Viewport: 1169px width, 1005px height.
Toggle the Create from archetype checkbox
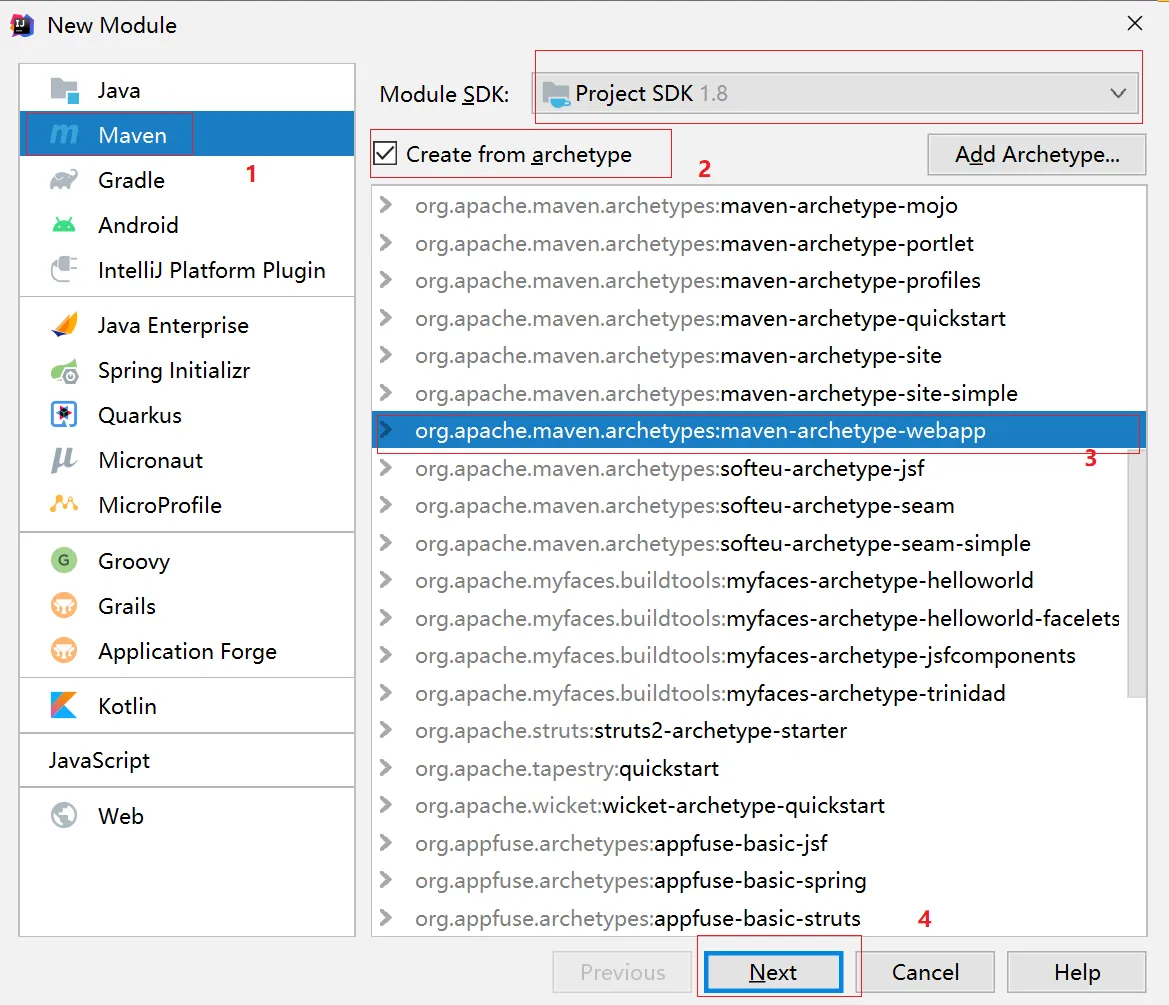(x=385, y=154)
